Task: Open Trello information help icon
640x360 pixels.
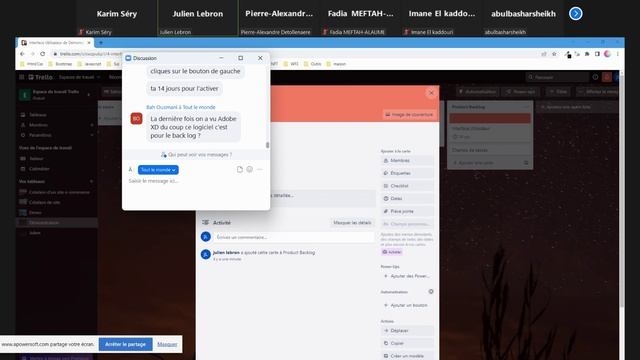Action: tap(596, 77)
